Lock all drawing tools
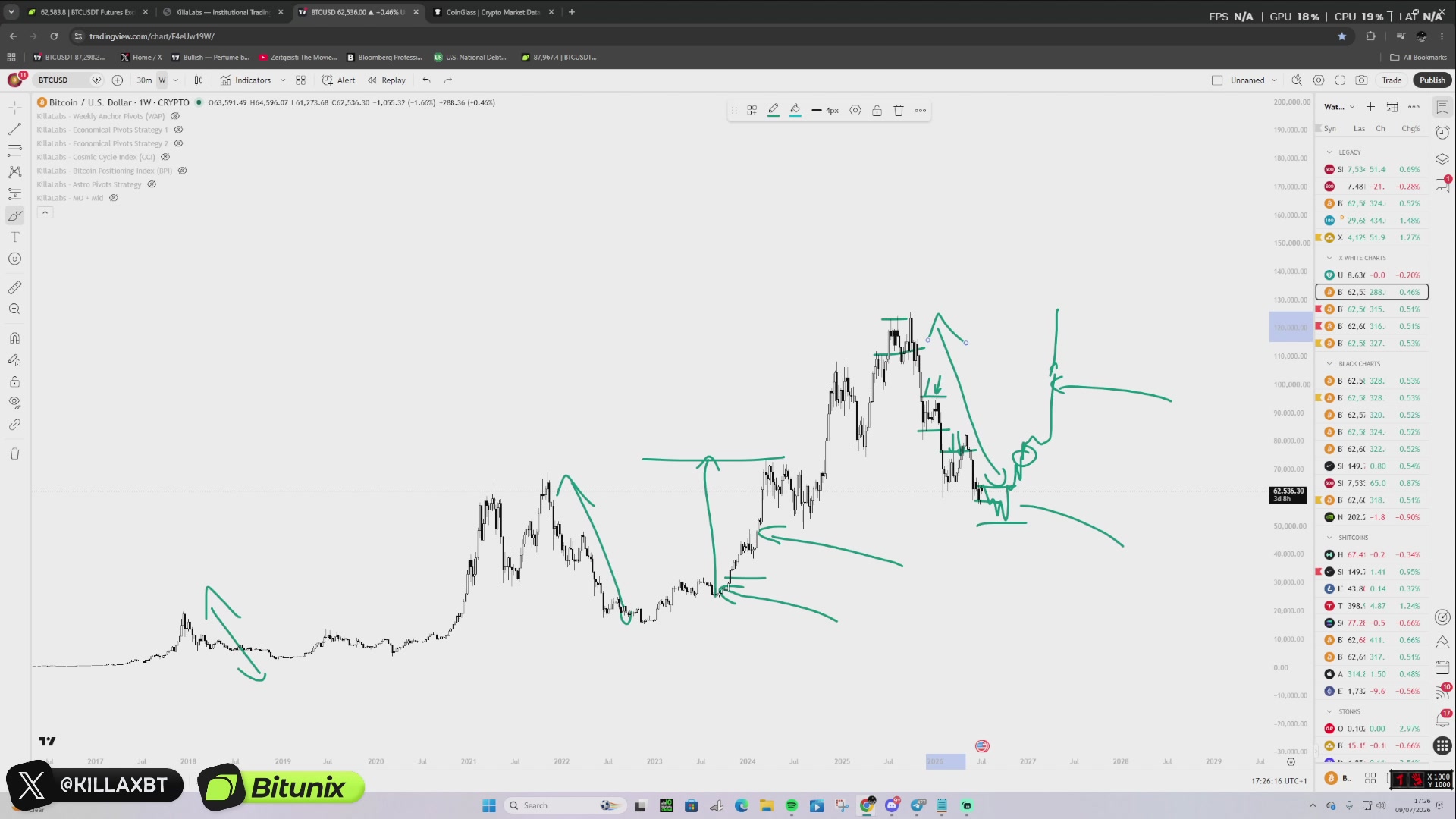This screenshot has width=1456, height=819. 14,381
